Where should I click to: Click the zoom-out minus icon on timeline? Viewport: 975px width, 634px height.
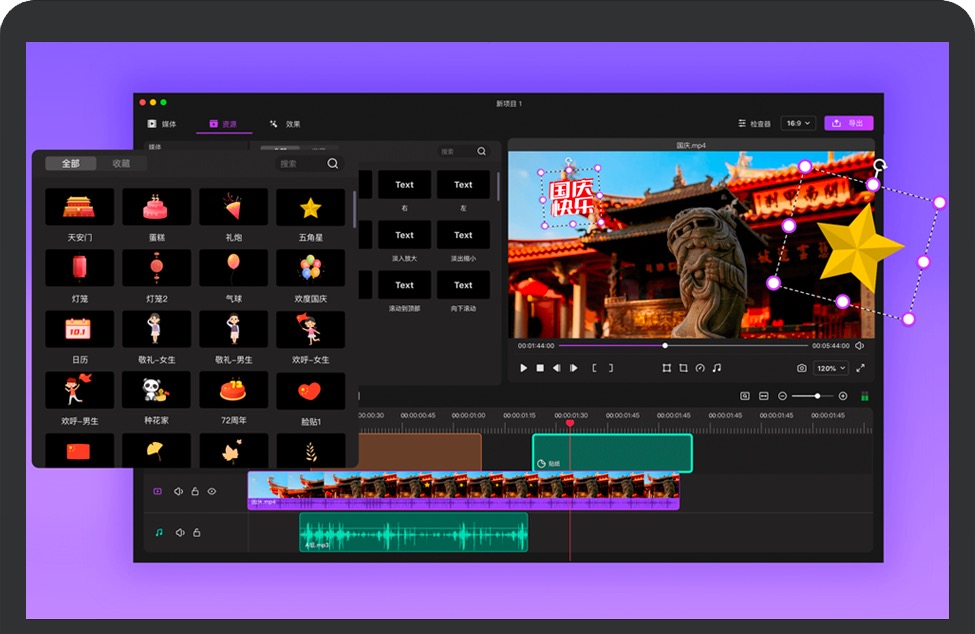pyautogui.click(x=783, y=396)
